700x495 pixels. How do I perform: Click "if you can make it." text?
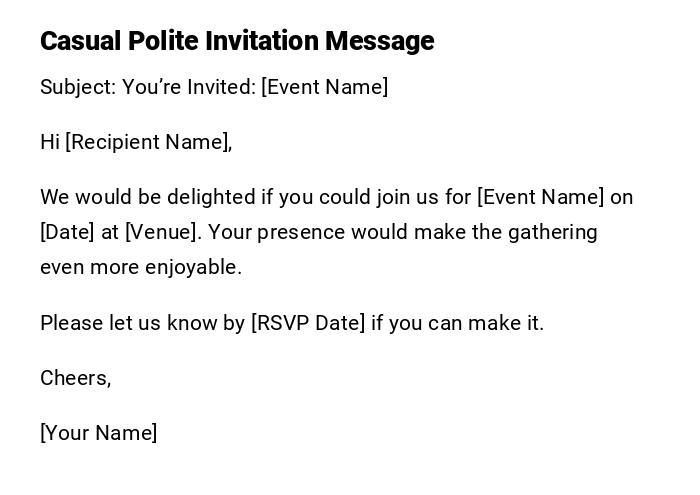click(x=457, y=323)
